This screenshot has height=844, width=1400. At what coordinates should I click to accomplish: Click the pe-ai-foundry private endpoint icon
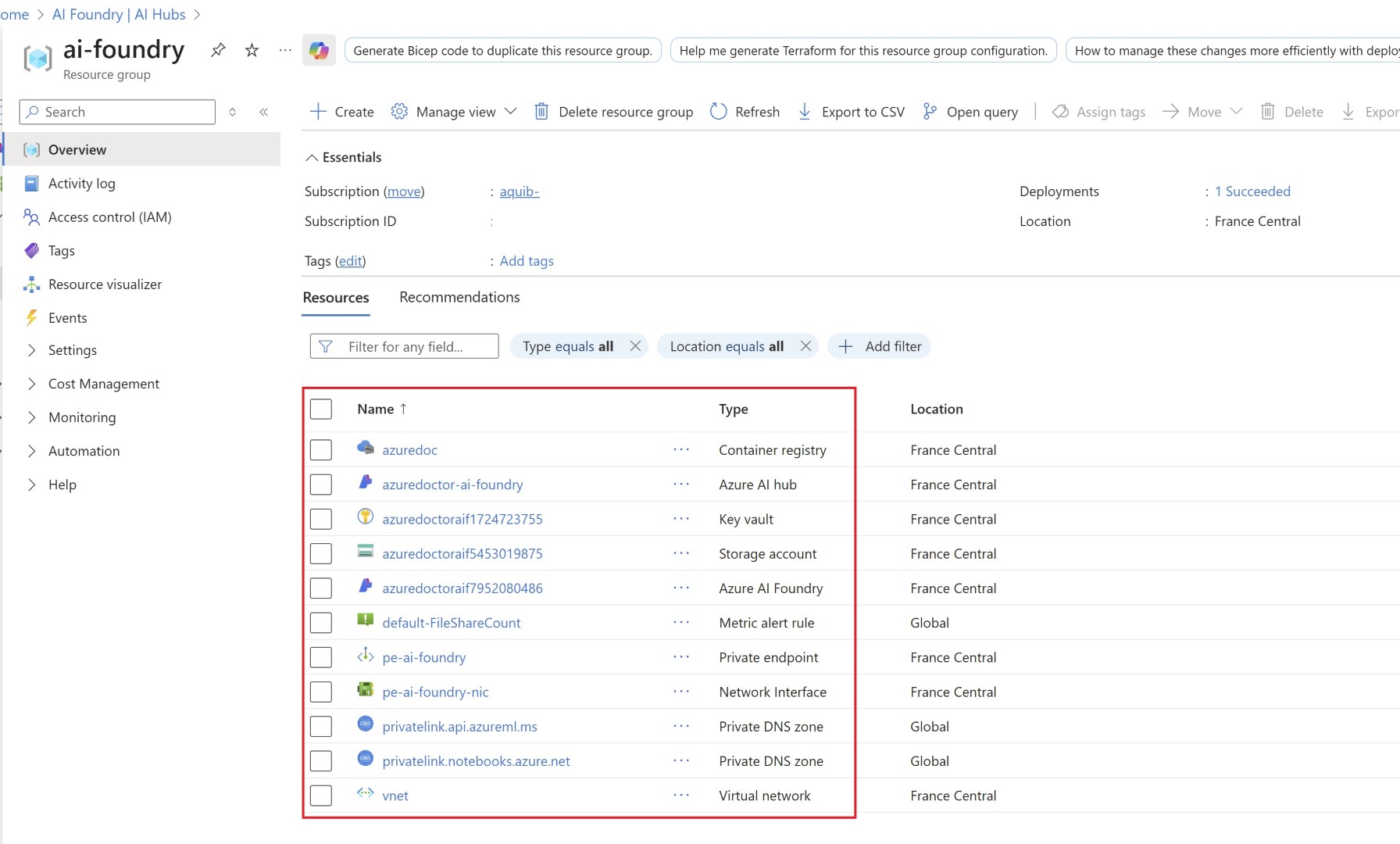point(365,655)
